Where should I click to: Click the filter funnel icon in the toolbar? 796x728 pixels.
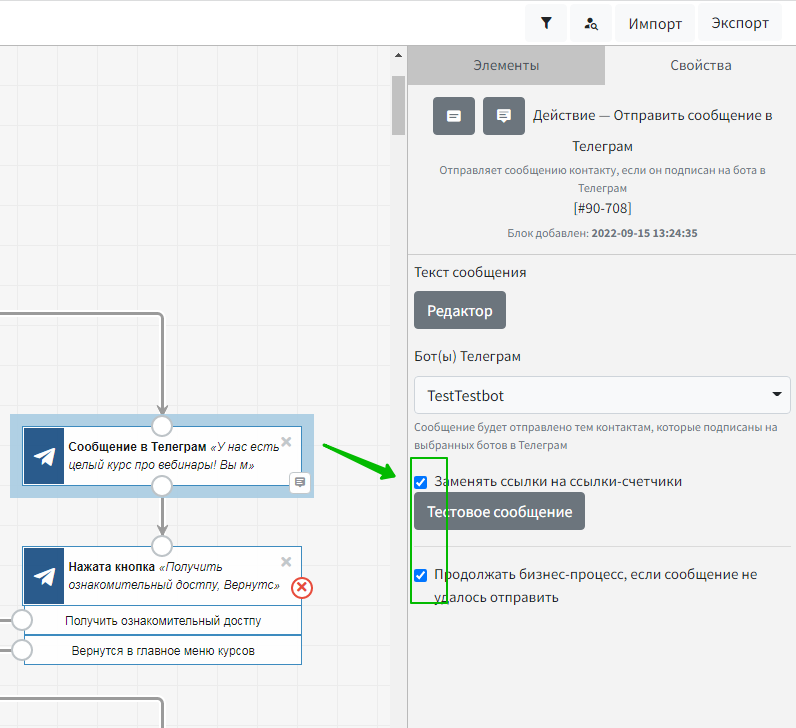coord(546,23)
